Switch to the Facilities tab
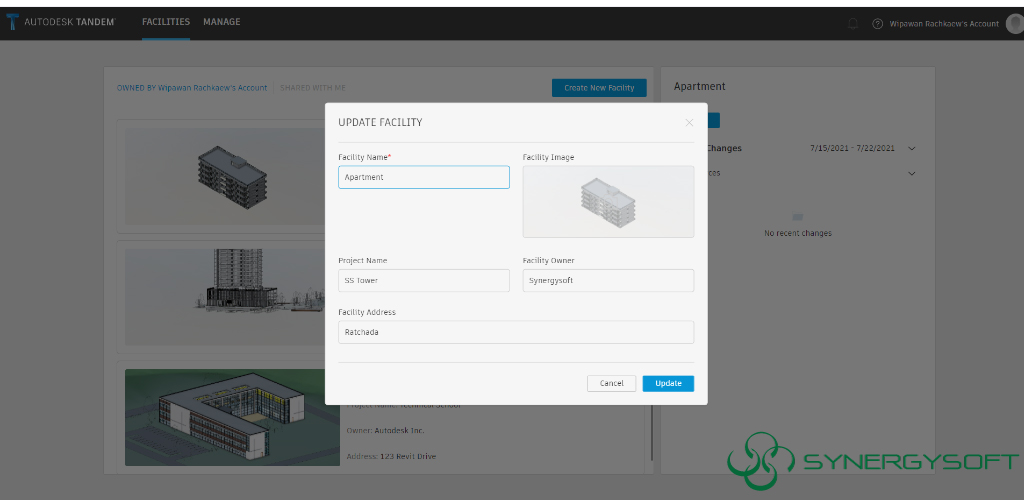The height and width of the screenshot is (501, 1024). tap(166, 22)
